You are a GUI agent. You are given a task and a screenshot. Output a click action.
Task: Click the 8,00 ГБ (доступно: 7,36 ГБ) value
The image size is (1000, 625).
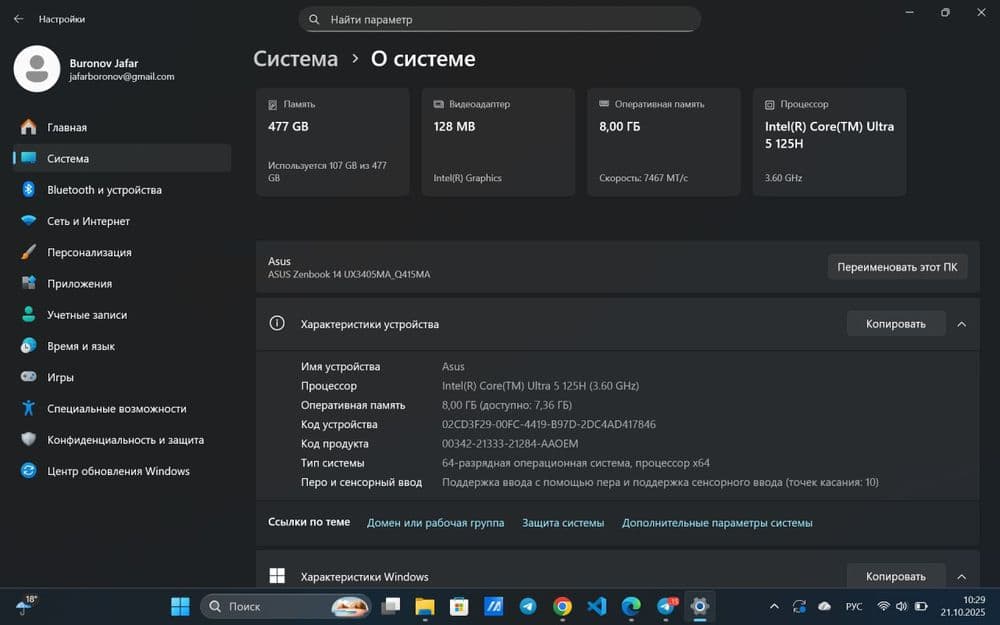click(x=507, y=405)
